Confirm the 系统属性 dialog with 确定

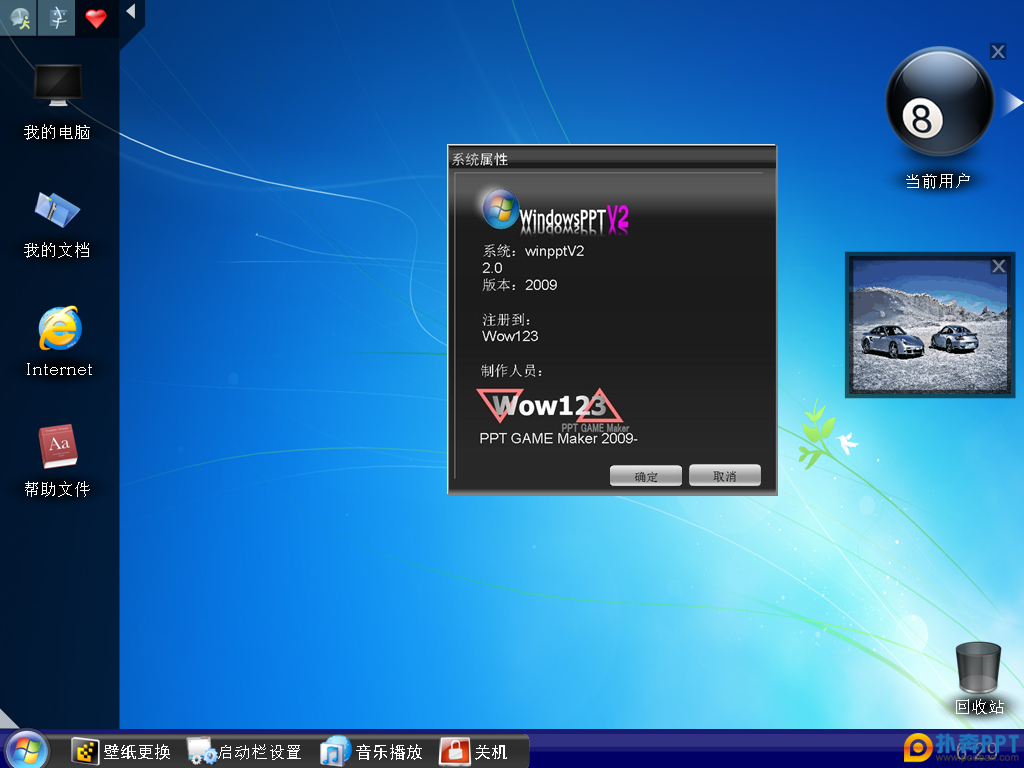point(646,475)
